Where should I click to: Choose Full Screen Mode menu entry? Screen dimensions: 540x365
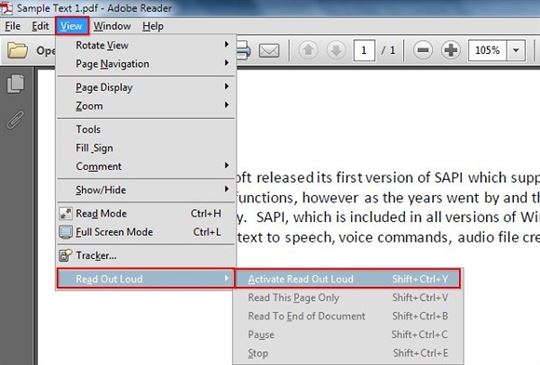(146, 232)
